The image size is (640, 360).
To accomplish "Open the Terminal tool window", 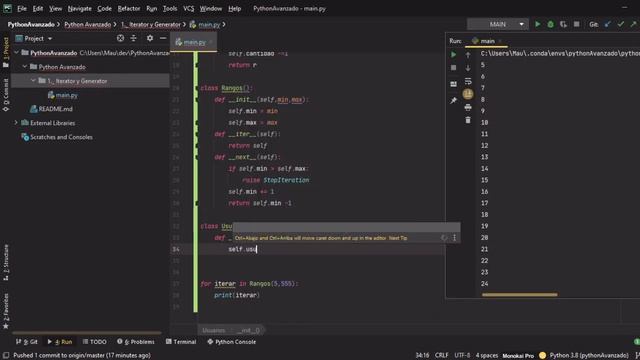I will [x=181, y=342].
